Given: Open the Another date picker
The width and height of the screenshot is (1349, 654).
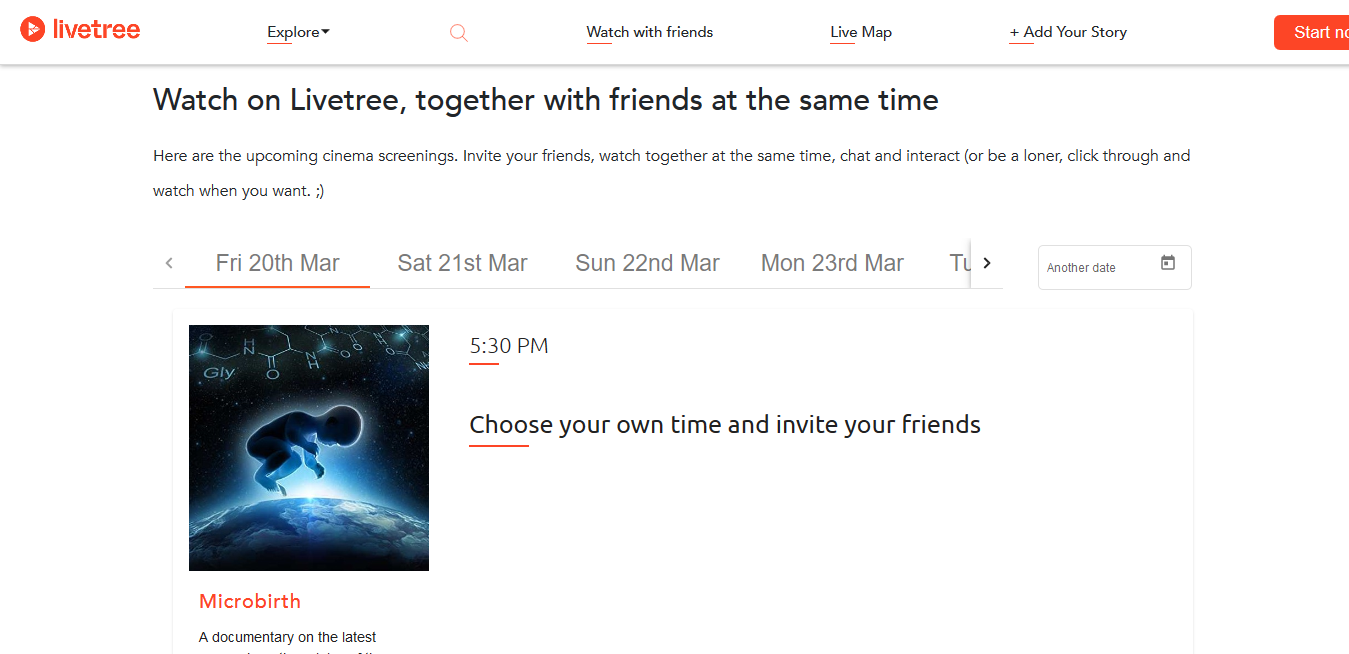Looking at the screenshot, I should pos(1114,267).
